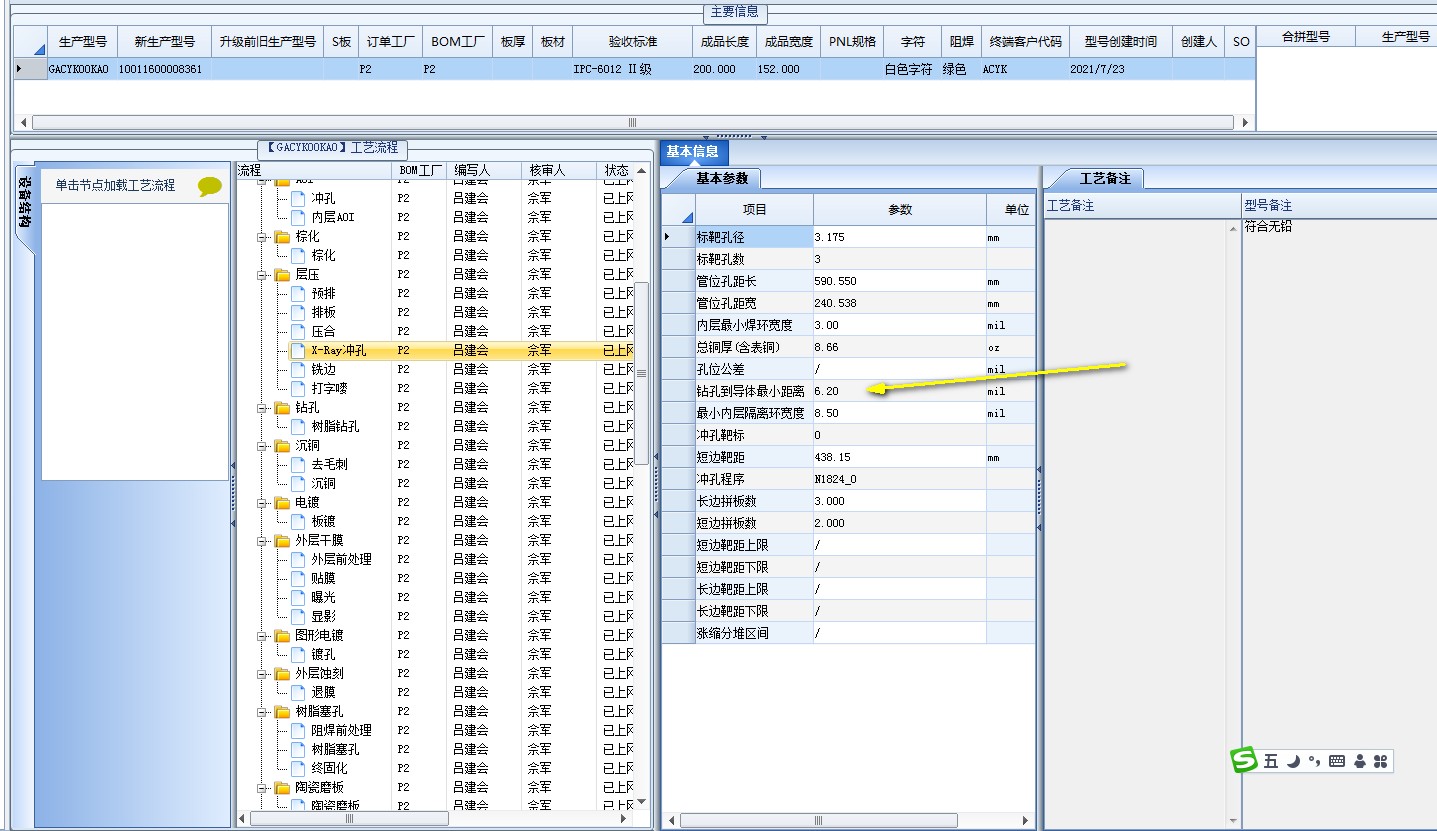Collapse the 图形电镀 tree node
Image resolution: width=1437 pixels, height=831 pixels.
[263, 636]
